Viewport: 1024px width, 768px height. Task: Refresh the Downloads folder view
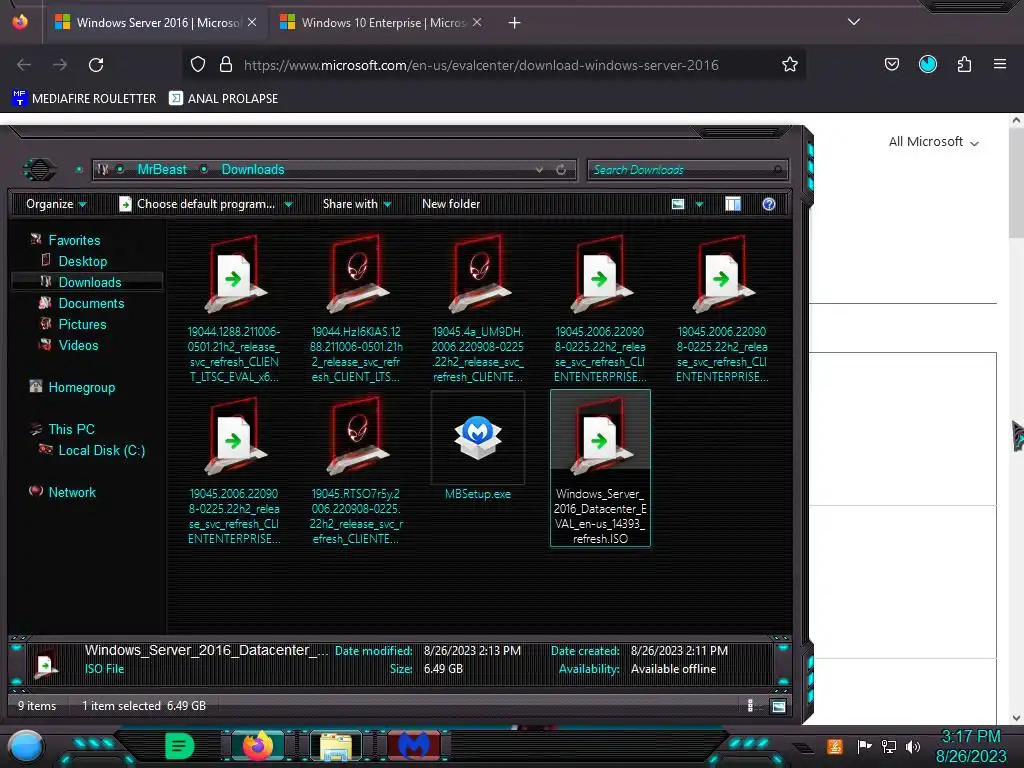coord(561,170)
